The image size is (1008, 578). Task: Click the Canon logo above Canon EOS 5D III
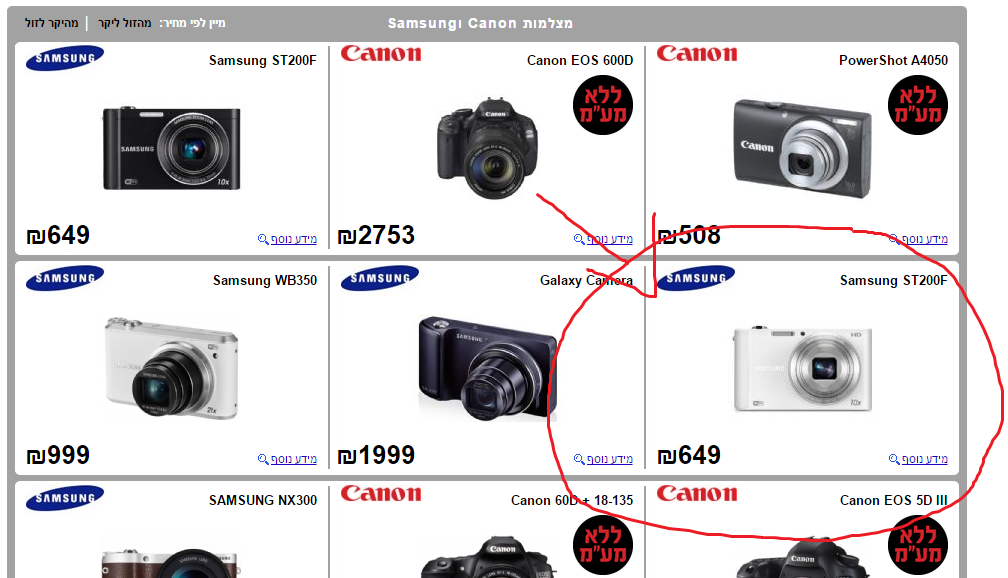(696, 493)
